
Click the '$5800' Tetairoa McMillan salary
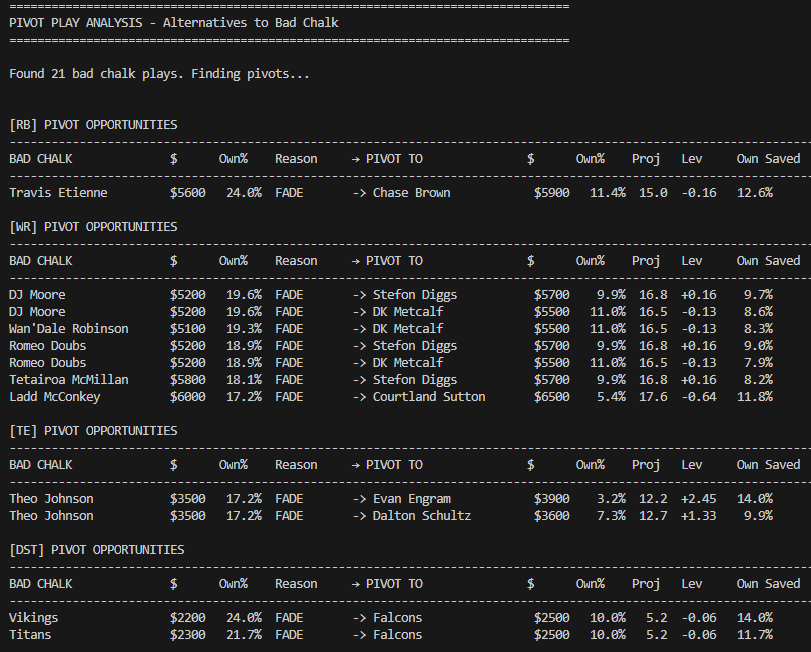(188, 380)
